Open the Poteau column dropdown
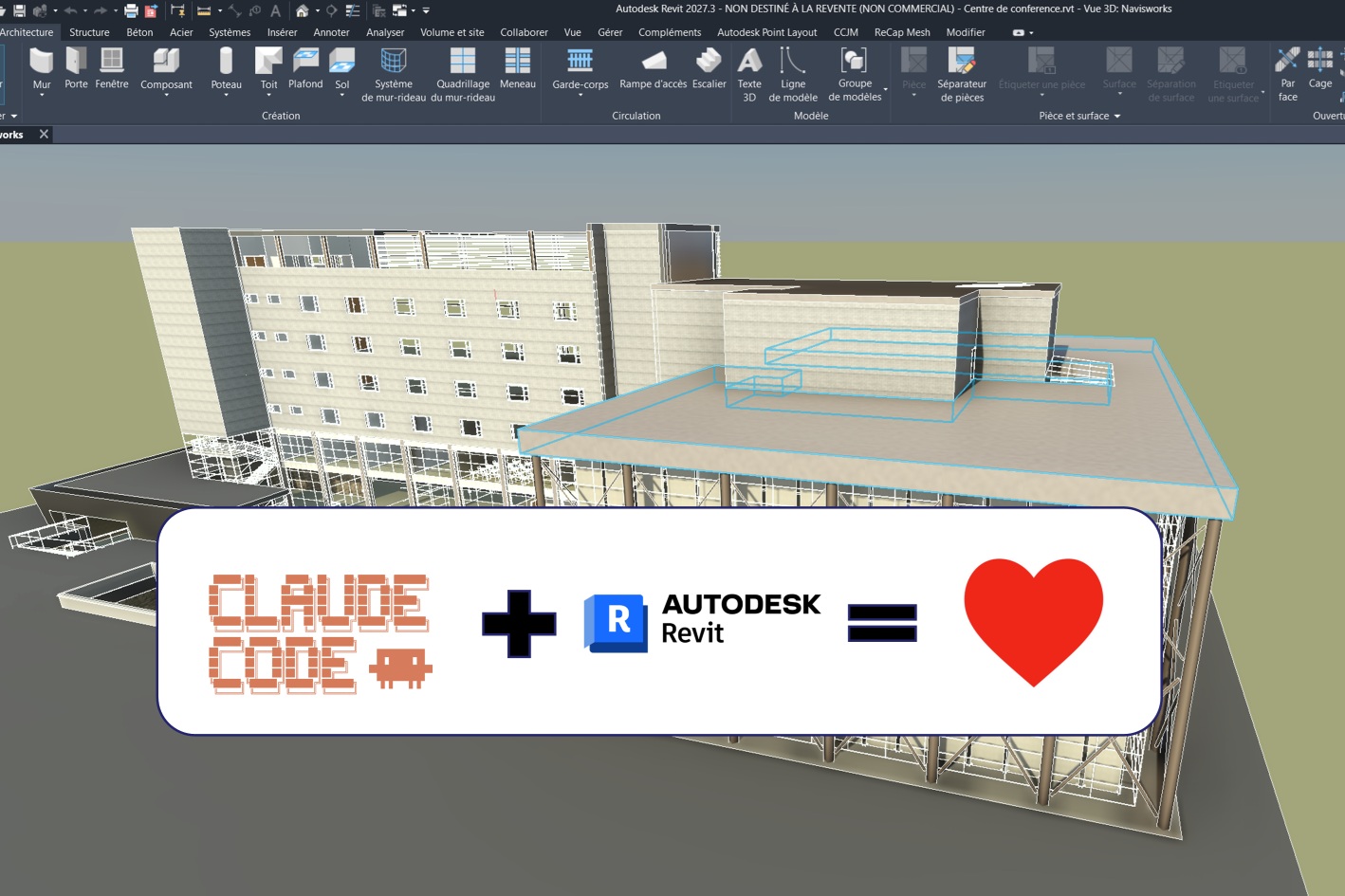The width and height of the screenshot is (1345, 896). (x=226, y=95)
